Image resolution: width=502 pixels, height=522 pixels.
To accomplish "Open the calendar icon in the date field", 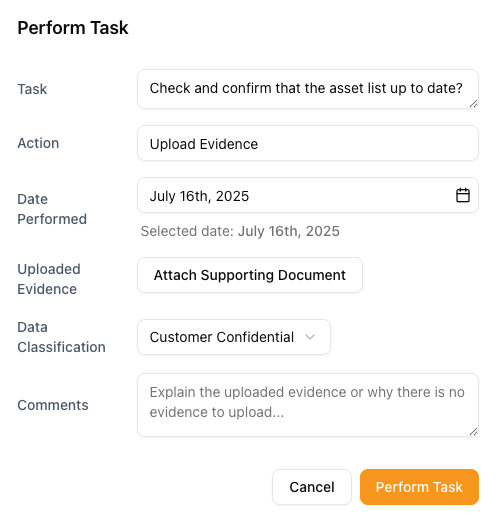I will 462,195.
